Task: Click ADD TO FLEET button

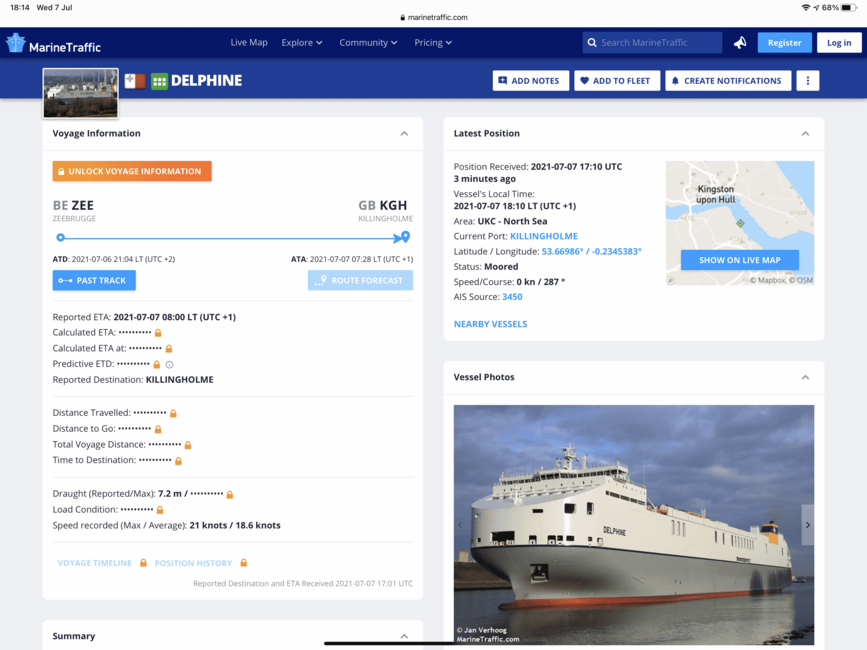Action: (617, 81)
